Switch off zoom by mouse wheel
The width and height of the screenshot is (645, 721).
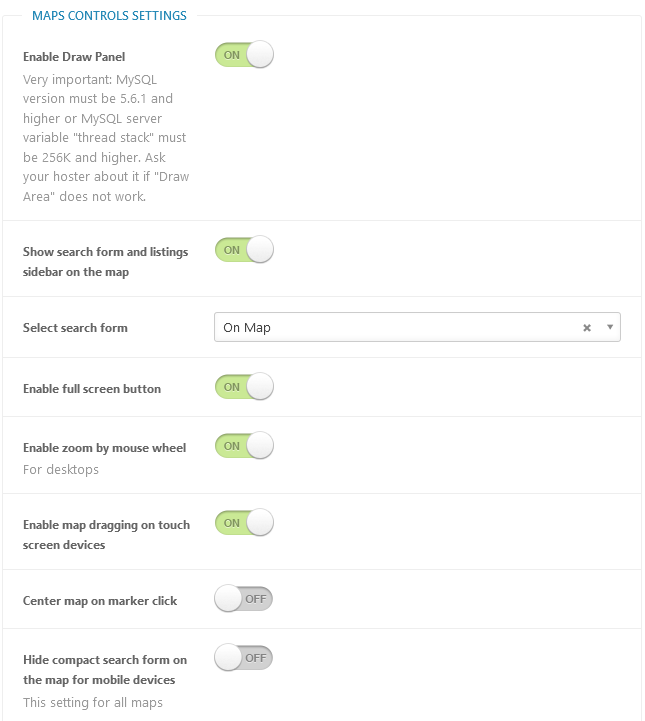tap(244, 446)
